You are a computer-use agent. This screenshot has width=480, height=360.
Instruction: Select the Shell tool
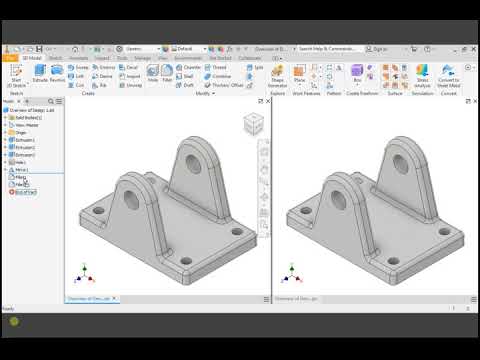pos(185,76)
